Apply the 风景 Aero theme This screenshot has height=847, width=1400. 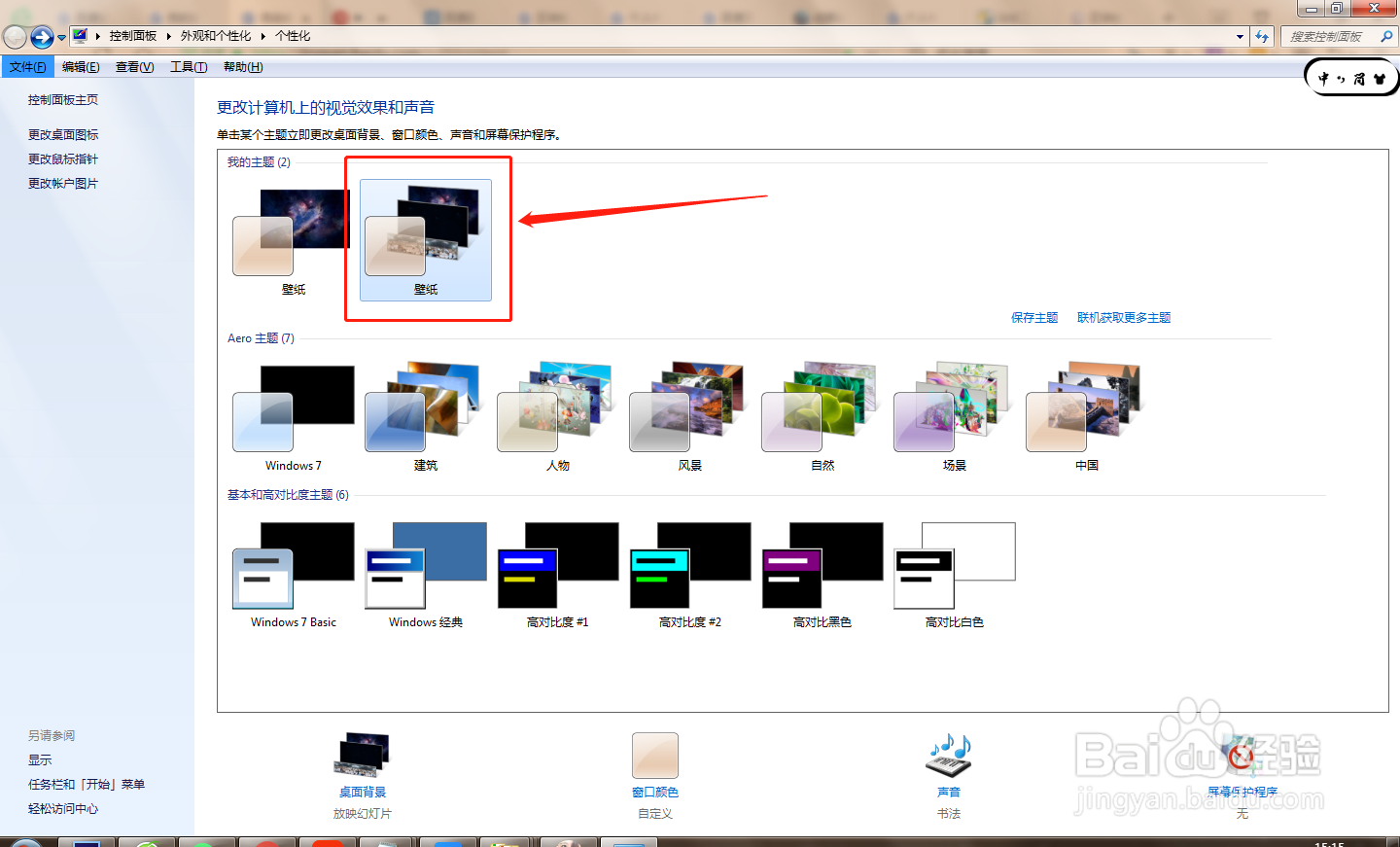point(690,418)
